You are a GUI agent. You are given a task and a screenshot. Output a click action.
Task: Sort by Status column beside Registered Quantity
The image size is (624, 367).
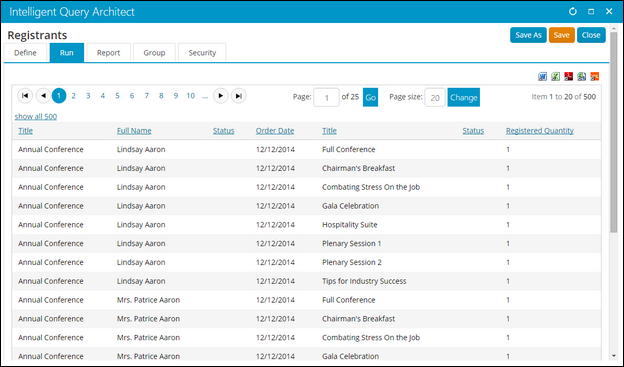tap(473, 131)
